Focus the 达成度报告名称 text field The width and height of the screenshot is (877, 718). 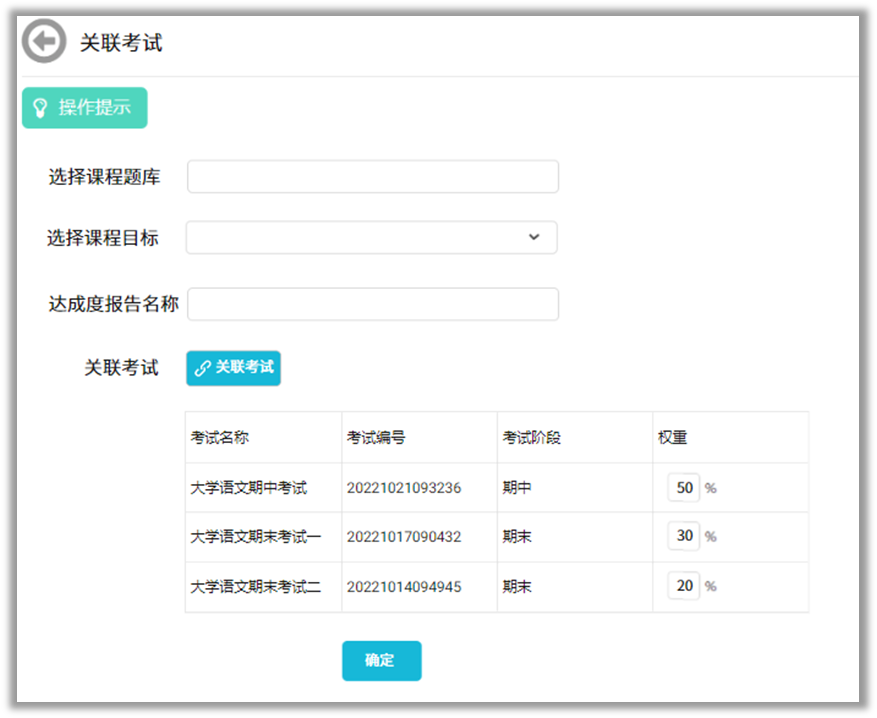(x=372, y=305)
